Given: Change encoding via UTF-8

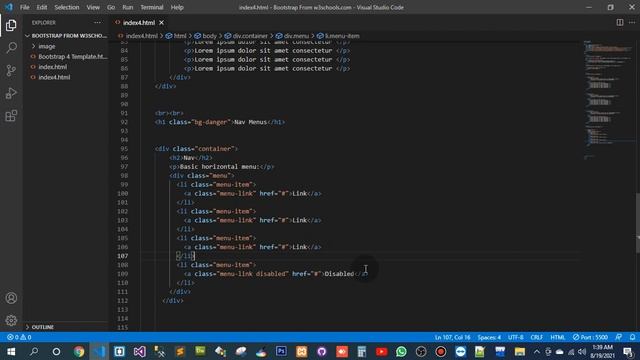Looking at the screenshot, I should tap(516, 337).
